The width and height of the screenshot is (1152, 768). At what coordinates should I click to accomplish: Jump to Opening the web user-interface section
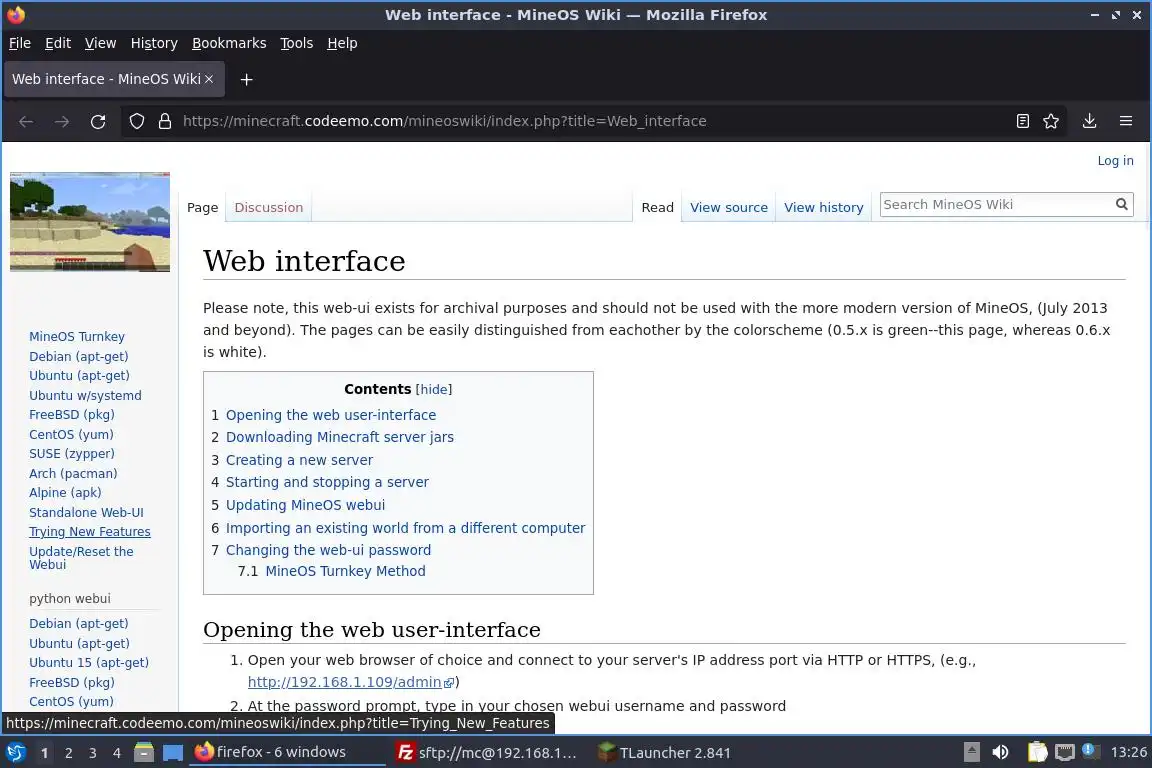tap(331, 415)
